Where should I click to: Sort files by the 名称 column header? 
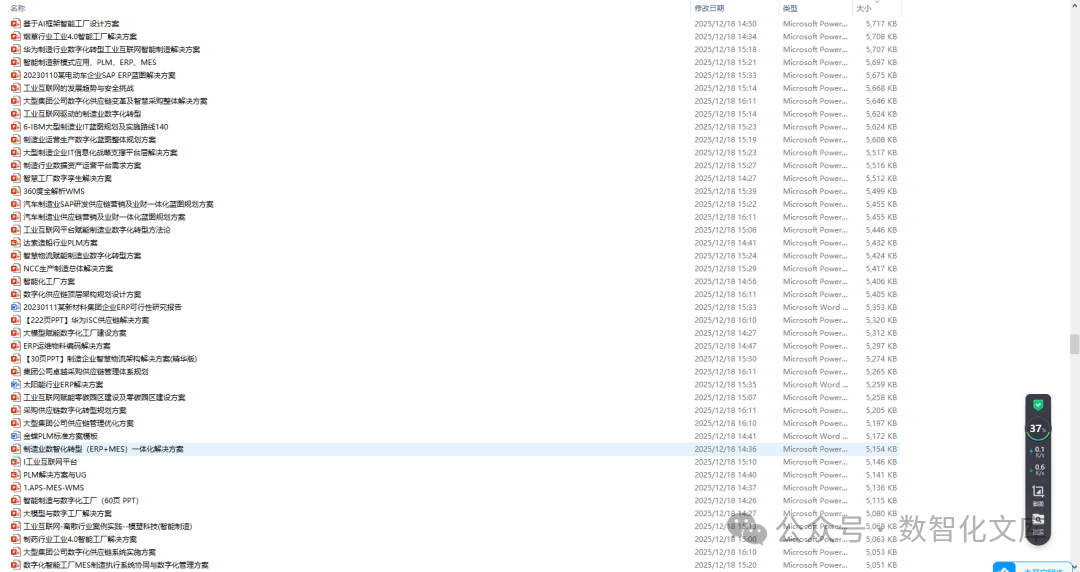tap(18, 8)
